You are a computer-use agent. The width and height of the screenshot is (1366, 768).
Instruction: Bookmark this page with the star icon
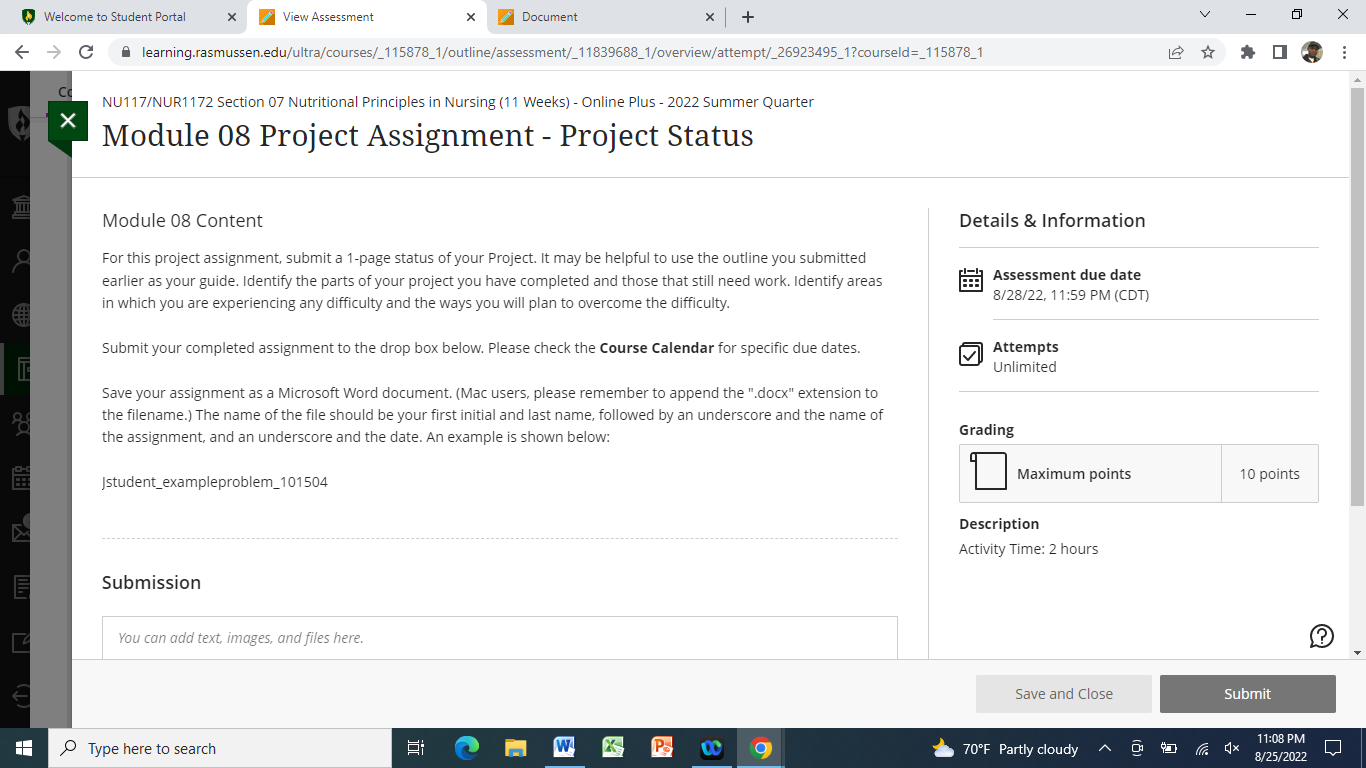(x=1208, y=52)
